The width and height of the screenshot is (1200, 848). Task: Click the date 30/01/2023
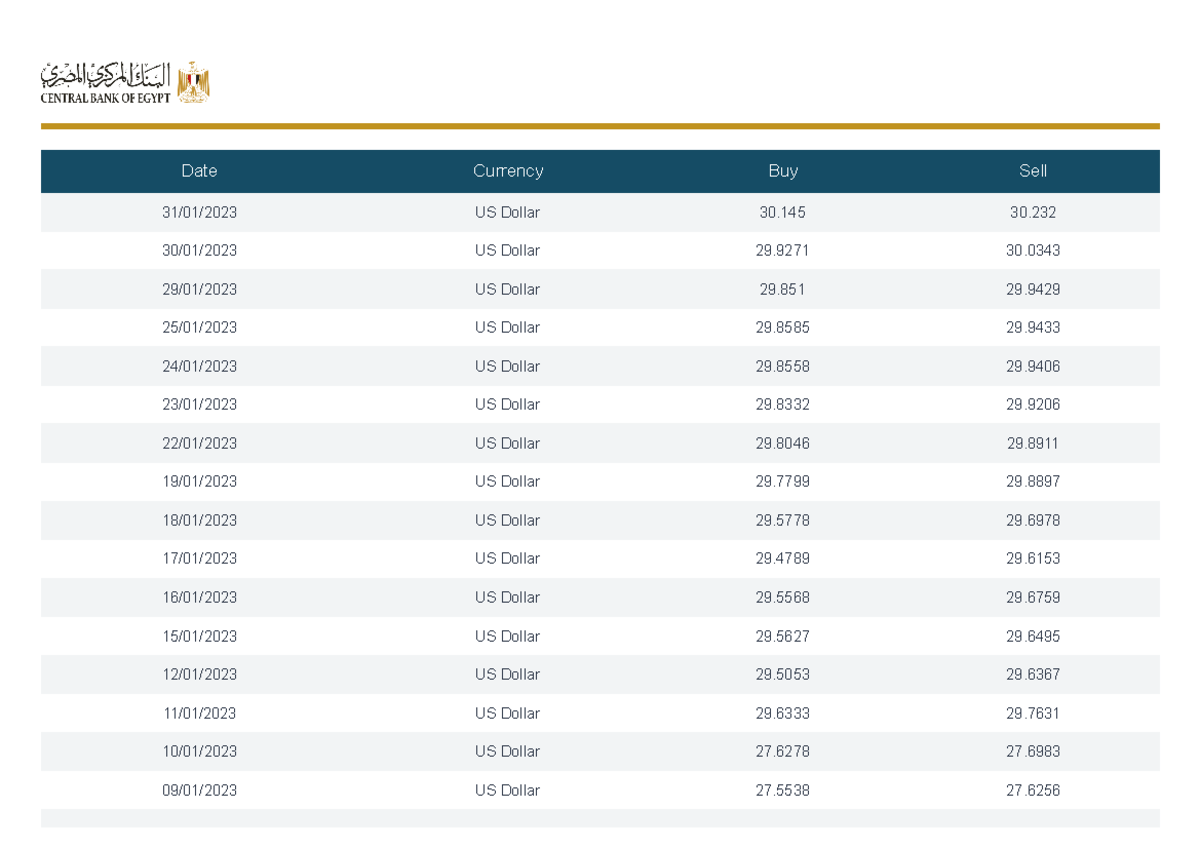coord(199,251)
